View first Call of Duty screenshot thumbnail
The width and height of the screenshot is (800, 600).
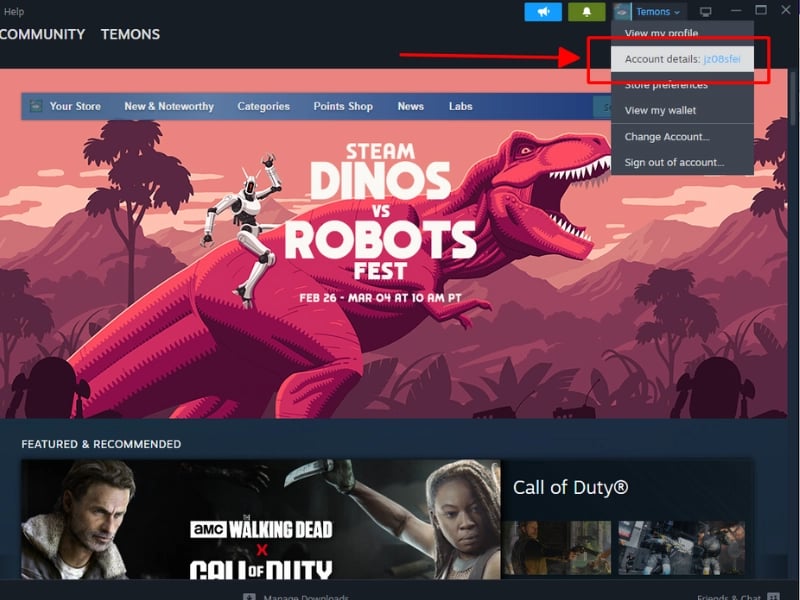pyautogui.click(x=557, y=547)
